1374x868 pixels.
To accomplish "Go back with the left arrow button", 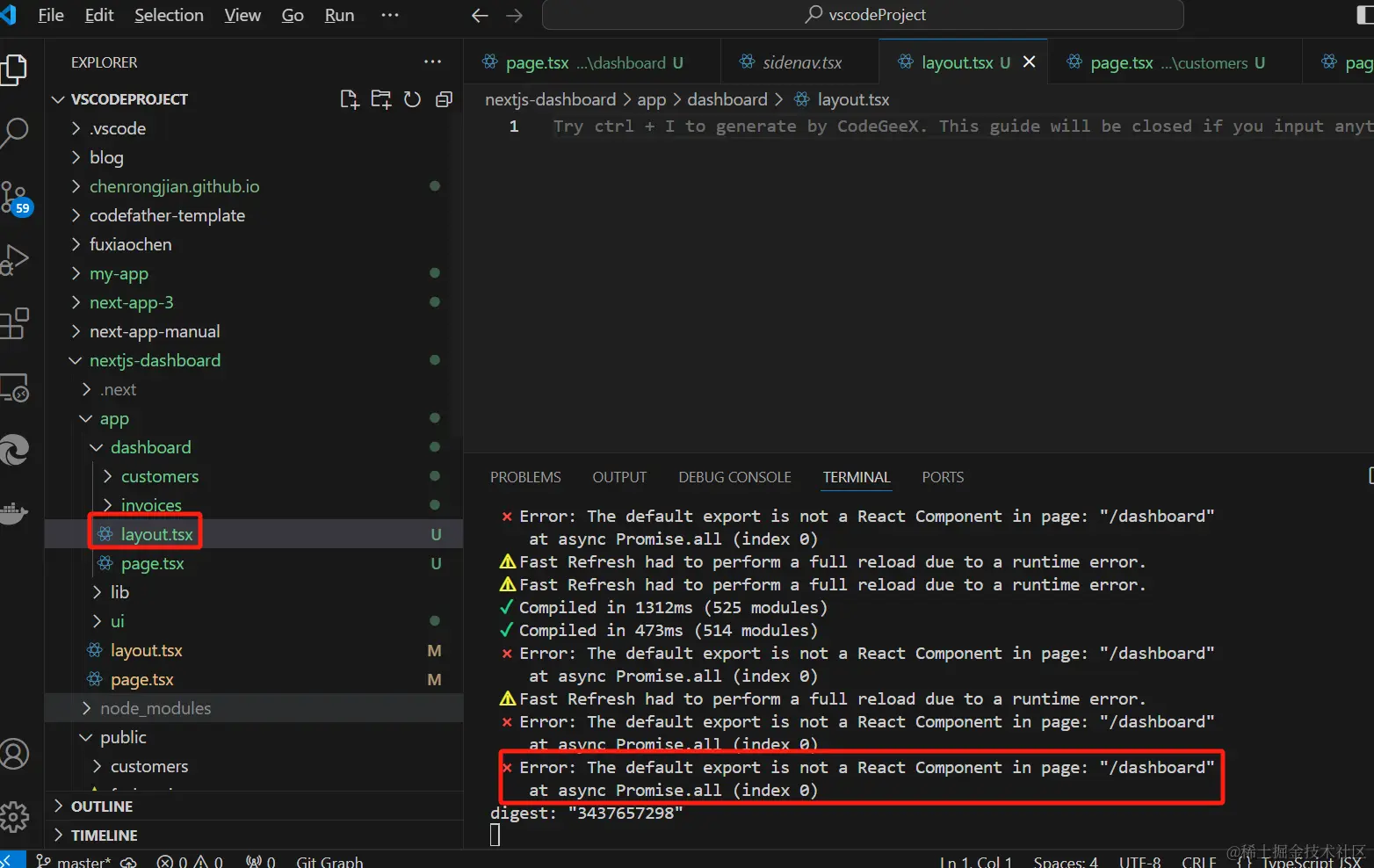I will [480, 16].
